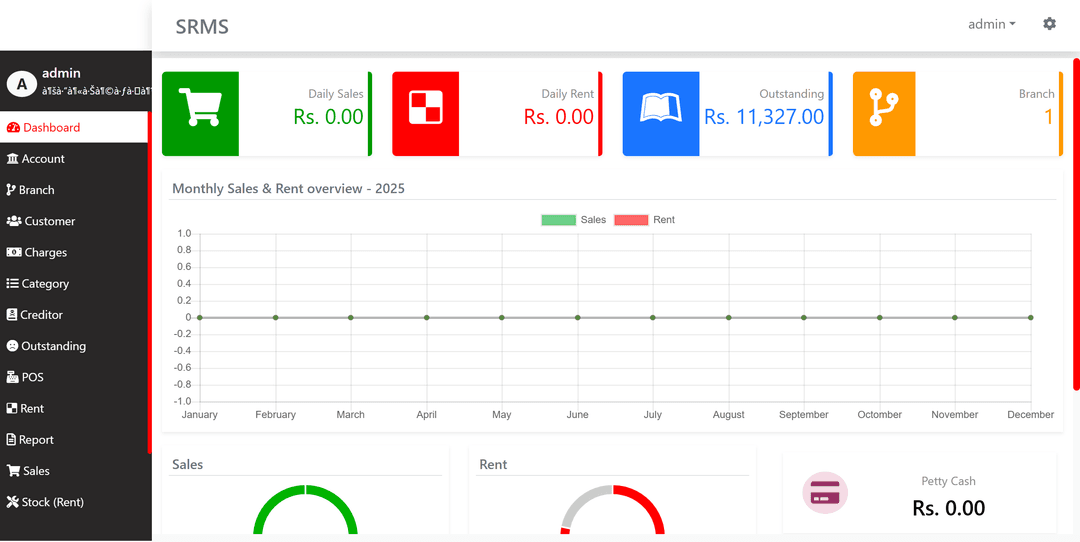Click the green Sales doughnut chart
This screenshot has height=542, width=1080.
pos(305,510)
